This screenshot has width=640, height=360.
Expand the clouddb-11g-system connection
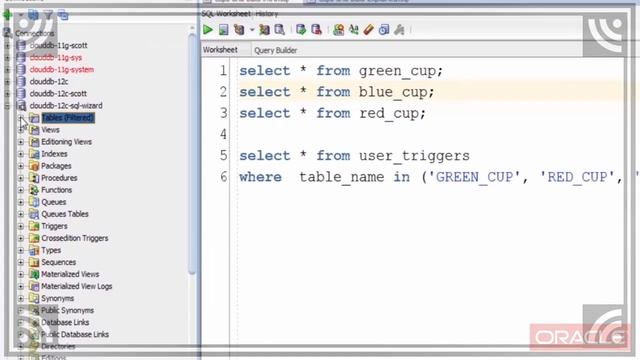tap(7, 70)
